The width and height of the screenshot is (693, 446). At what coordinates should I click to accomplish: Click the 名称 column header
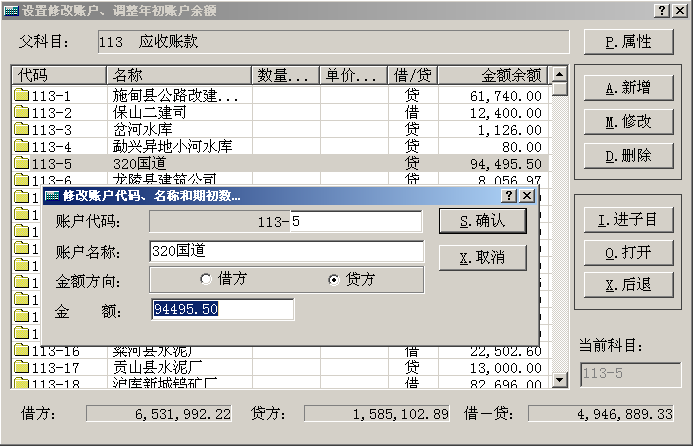coord(178,76)
